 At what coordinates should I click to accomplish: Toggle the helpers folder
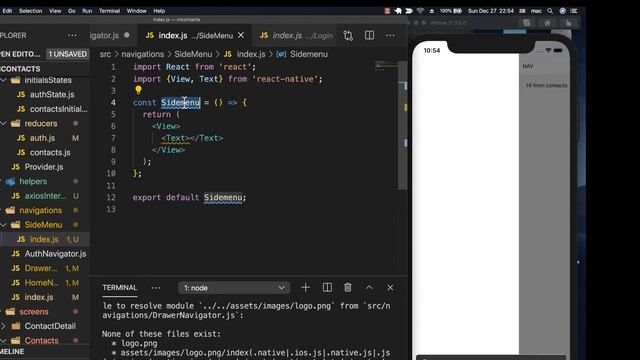point(33,181)
